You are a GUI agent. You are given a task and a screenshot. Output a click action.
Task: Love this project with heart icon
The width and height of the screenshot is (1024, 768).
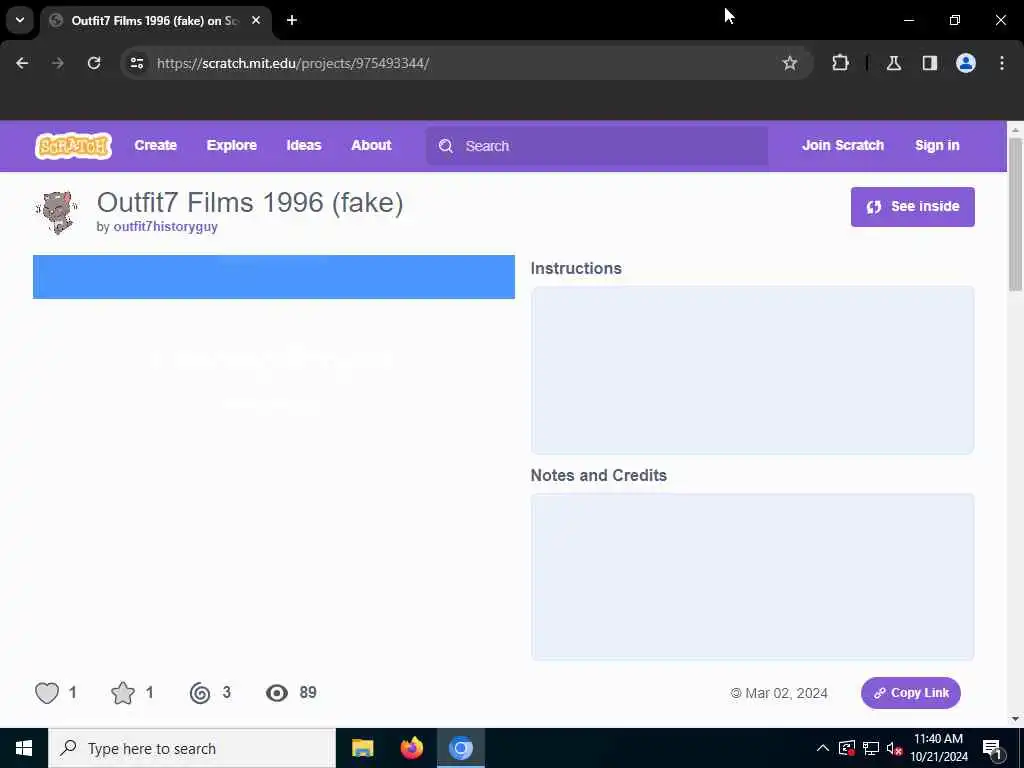tap(47, 693)
